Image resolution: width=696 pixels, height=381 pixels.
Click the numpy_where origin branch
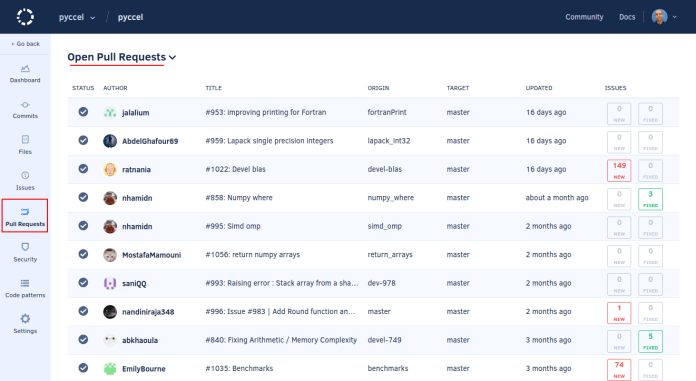(390, 198)
